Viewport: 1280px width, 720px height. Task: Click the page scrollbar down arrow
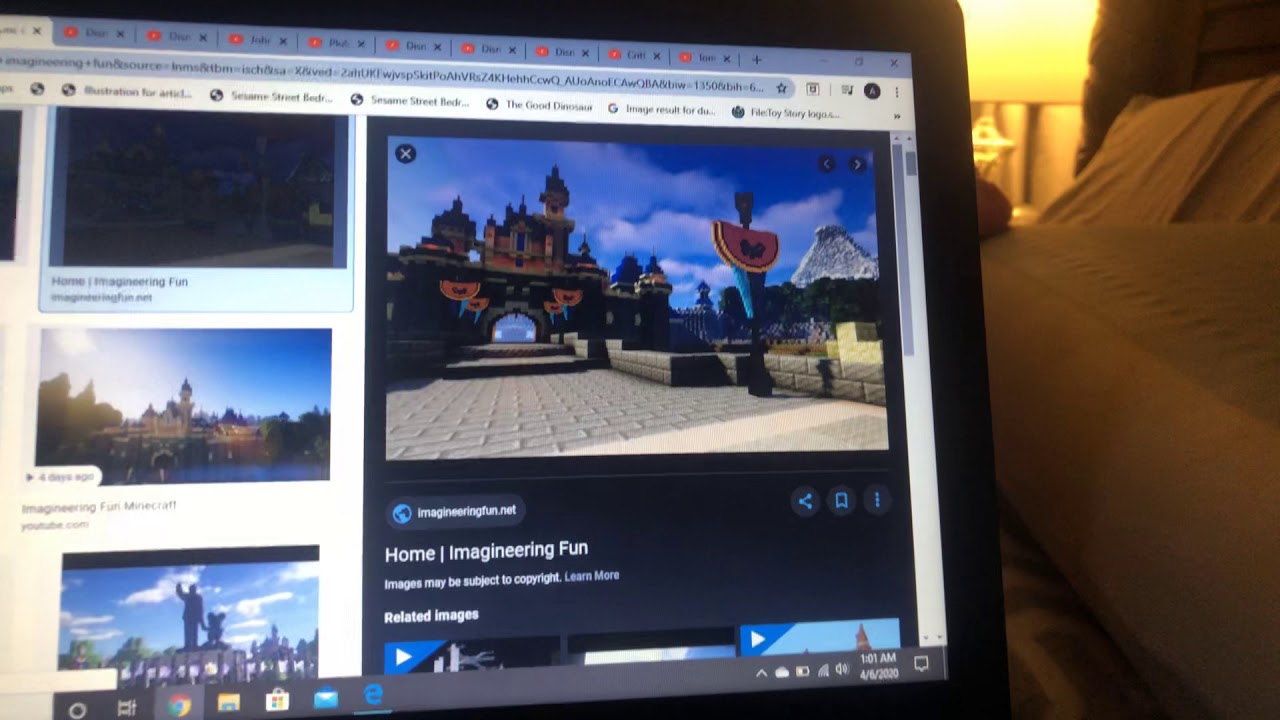pos(937,636)
